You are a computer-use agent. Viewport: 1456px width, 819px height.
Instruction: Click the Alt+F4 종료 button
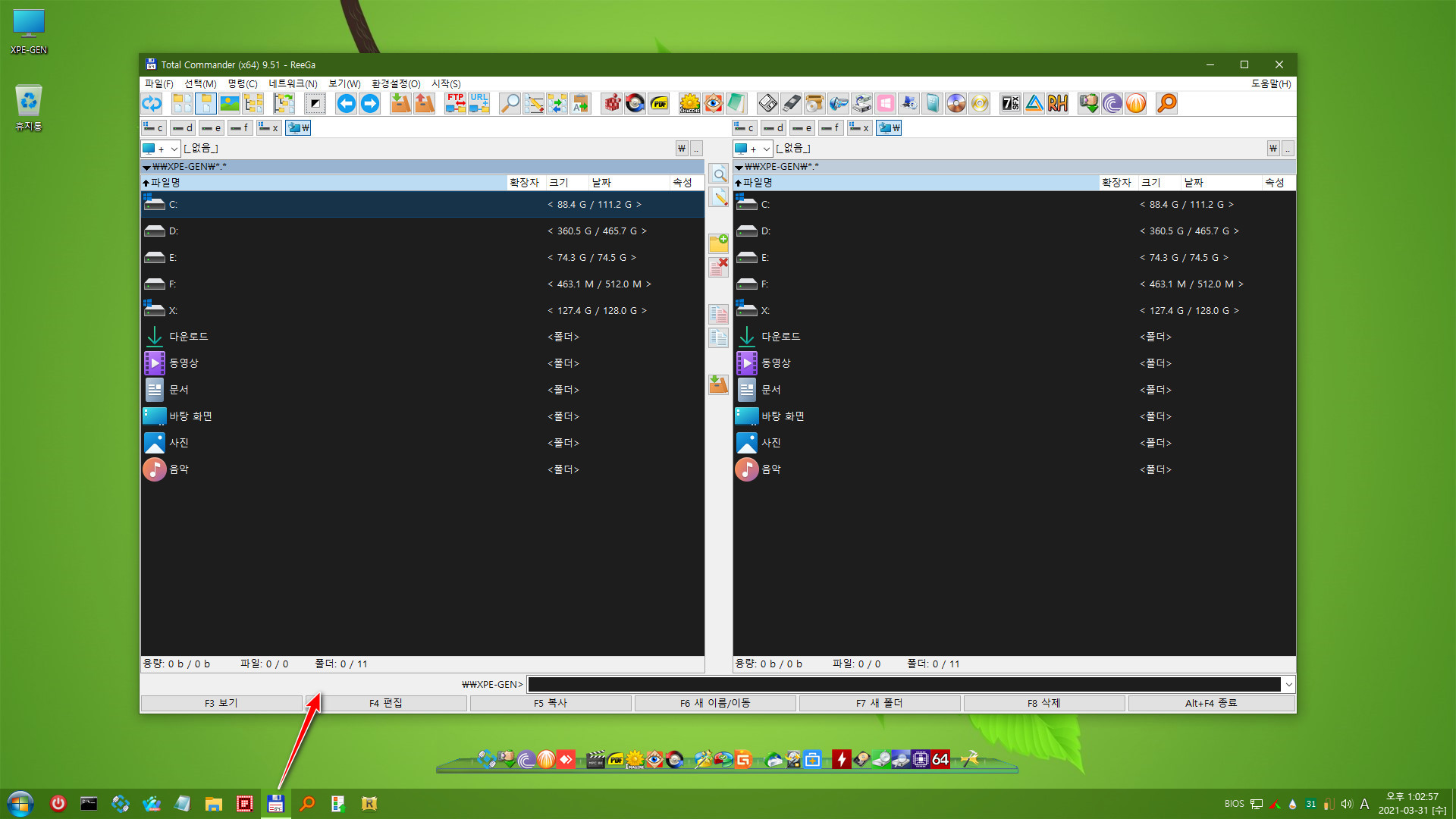click(1211, 703)
